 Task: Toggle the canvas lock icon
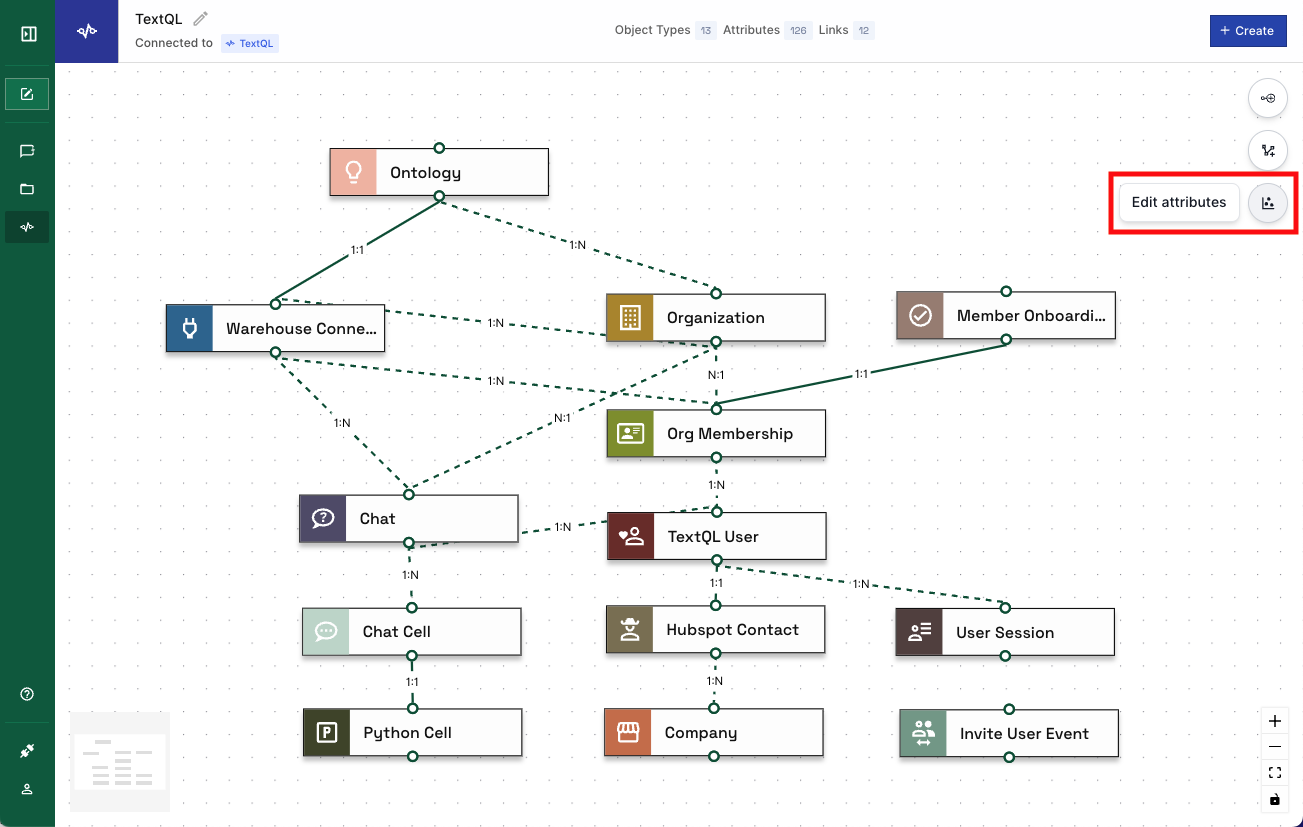coord(1274,799)
